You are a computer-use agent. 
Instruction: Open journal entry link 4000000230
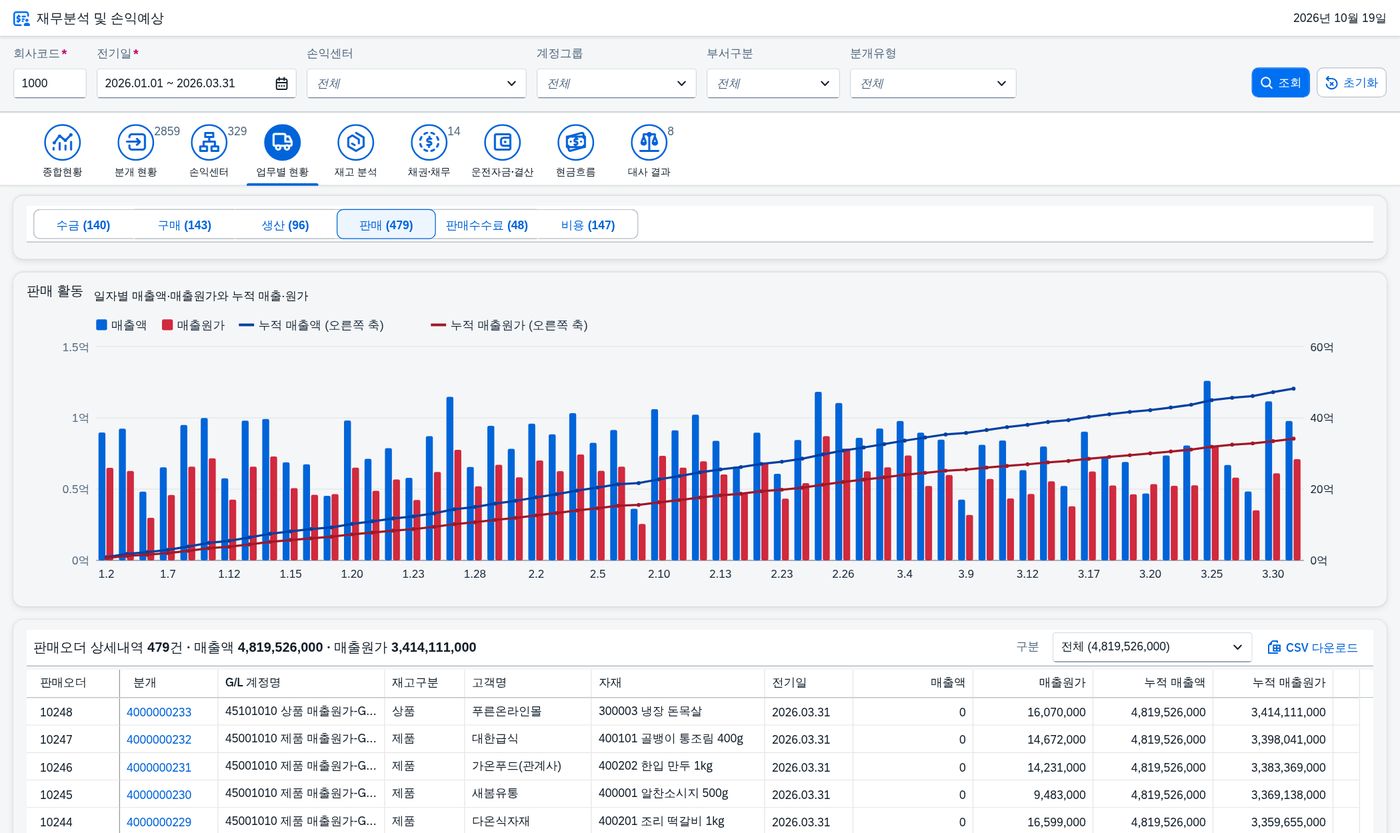[x=159, y=795]
